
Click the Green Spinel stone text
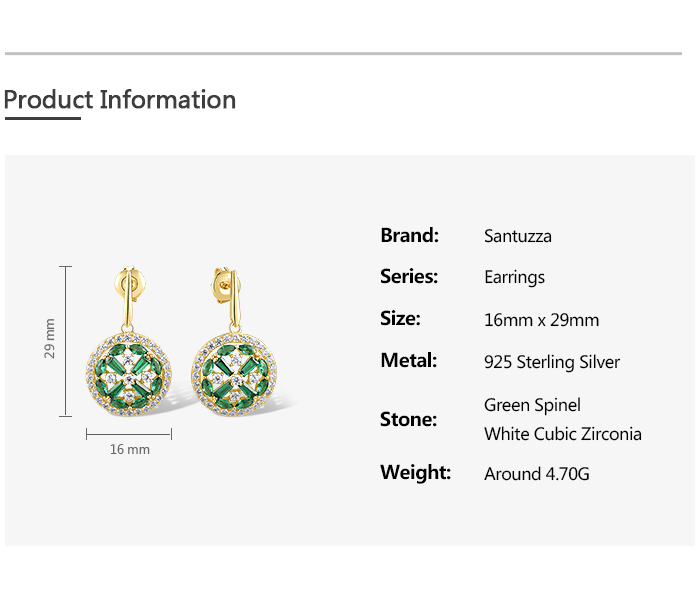[x=532, y=405]
